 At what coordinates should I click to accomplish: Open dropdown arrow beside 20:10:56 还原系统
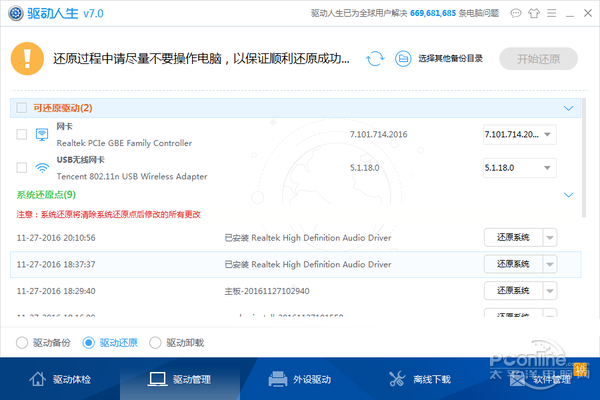pos(550,238)
